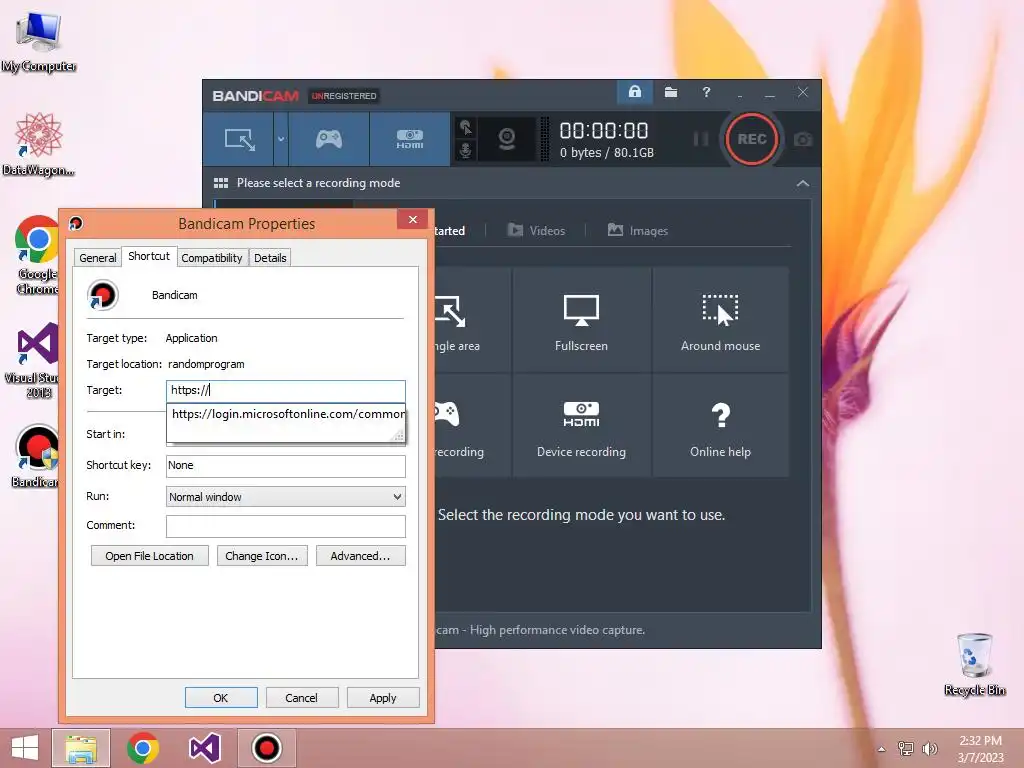Open the Images tab in Bandicam
The height and width of the screenshot is (768, 1024).
click(x=637, y=231)
